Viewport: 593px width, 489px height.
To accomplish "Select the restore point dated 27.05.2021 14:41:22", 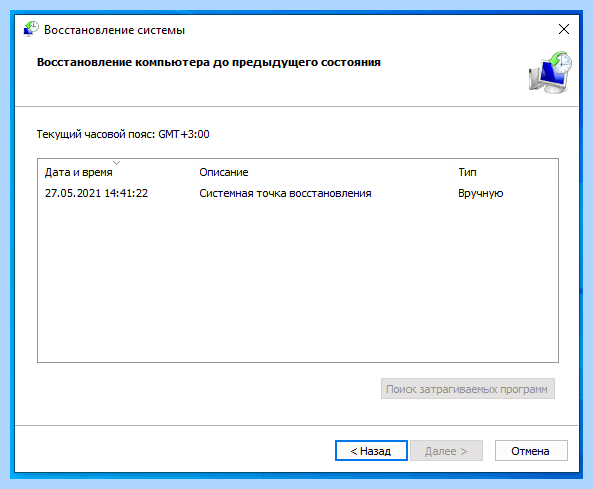I will 298,193.
